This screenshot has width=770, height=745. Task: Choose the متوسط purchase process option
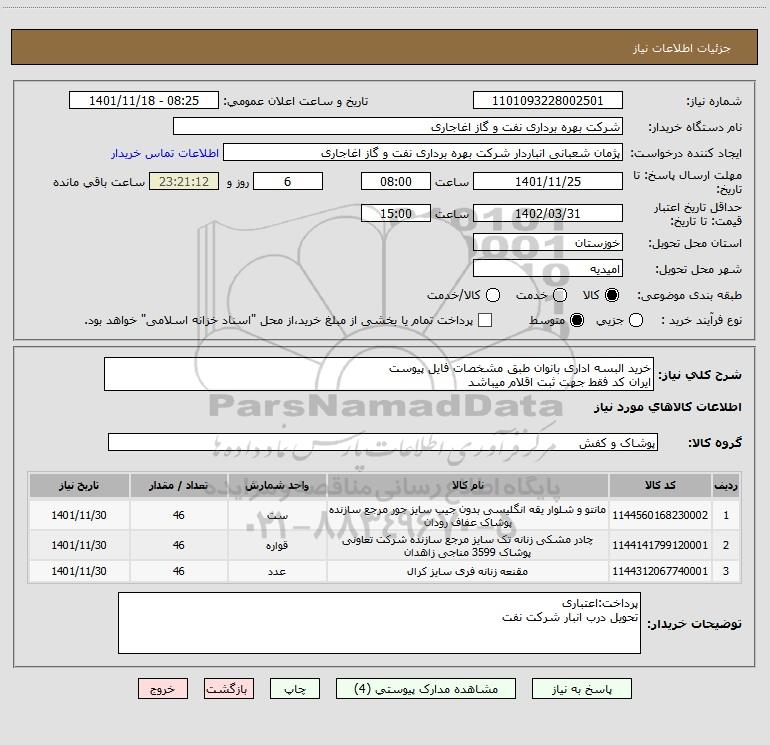click(577, 320)
